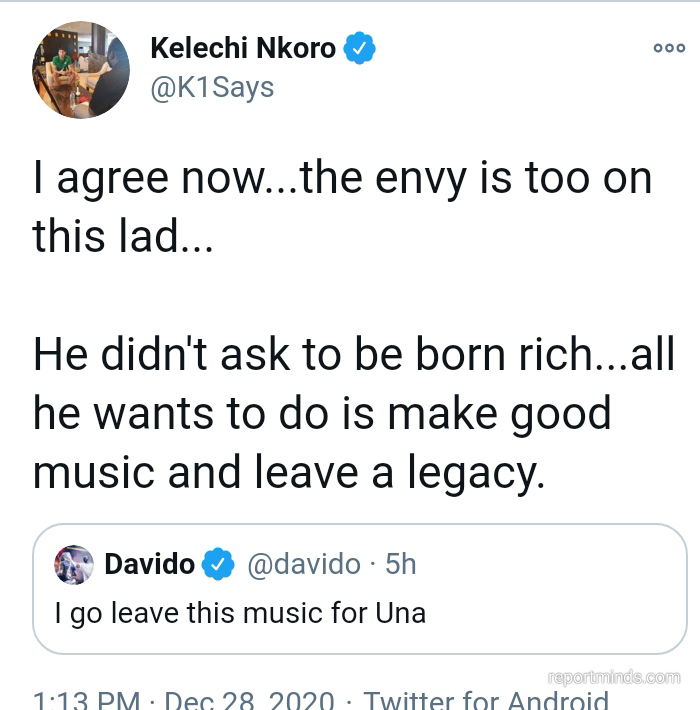Image resolution: width=700 pixels, height=710 pixels.
Task: Click the phrase "this lad..." in the tweet
Action: click(x=122, y=236)
